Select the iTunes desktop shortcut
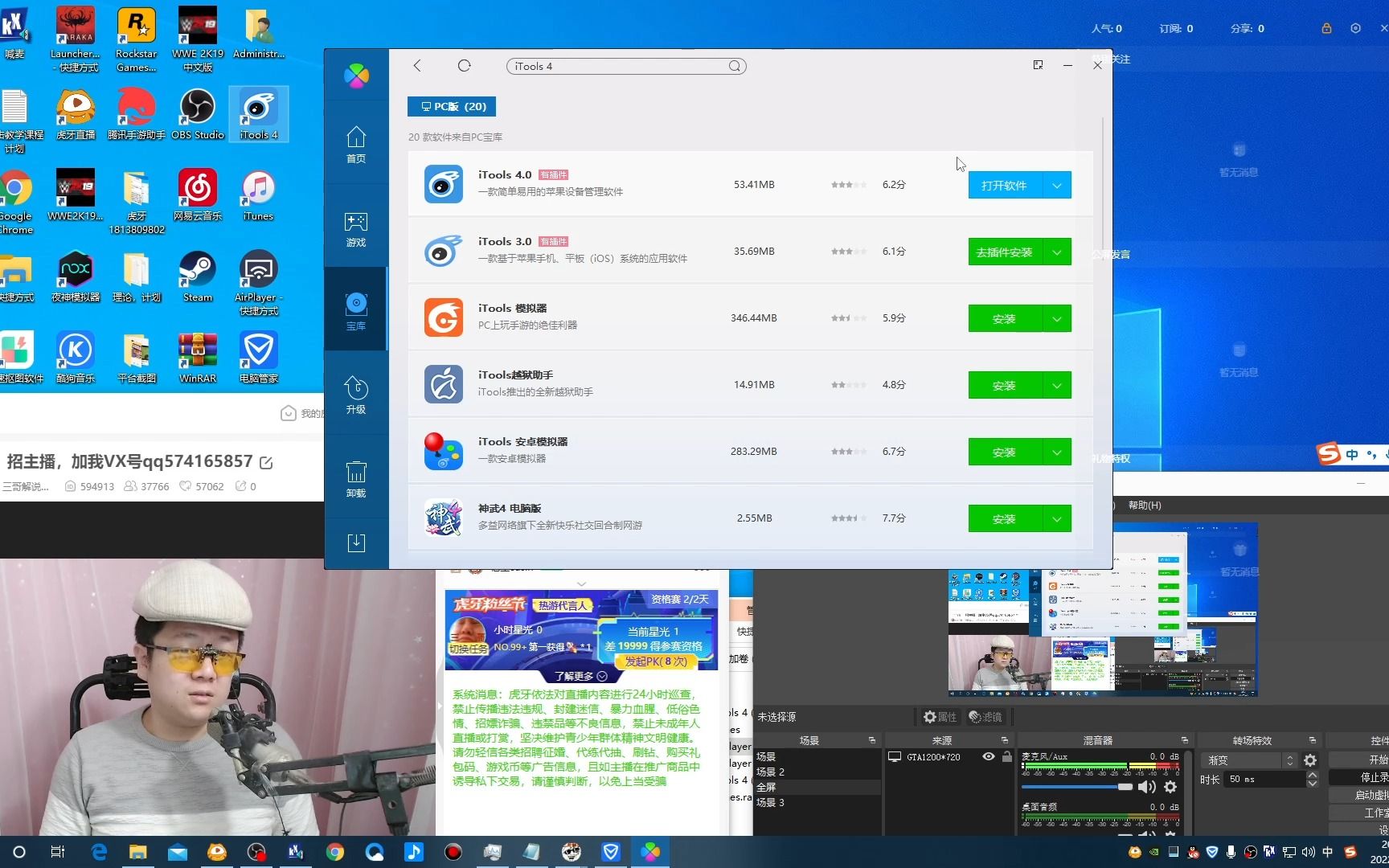This screenshot has height=868, width=1389. tap(258, 196)
